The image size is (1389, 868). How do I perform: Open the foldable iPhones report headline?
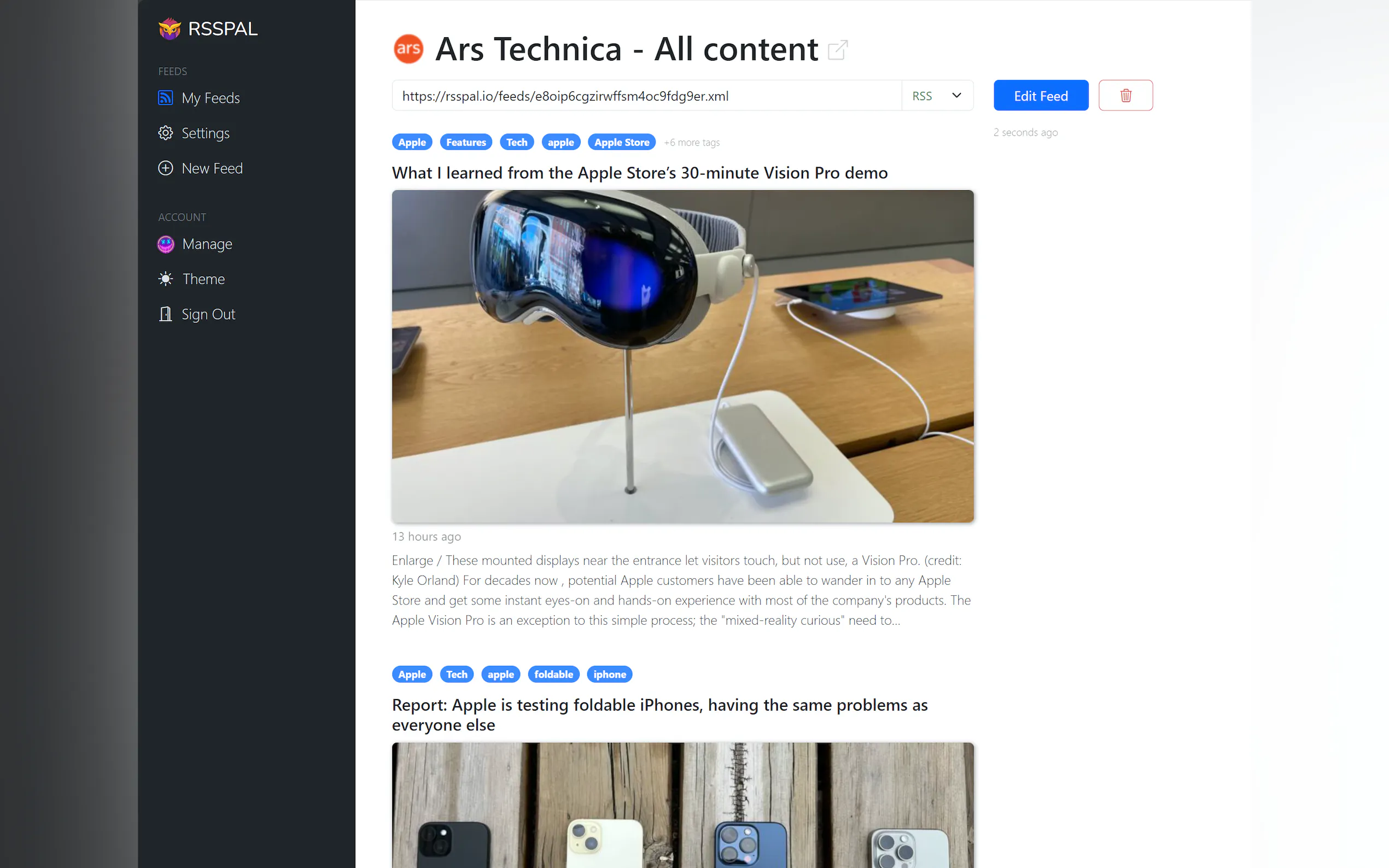pos(660,715)
